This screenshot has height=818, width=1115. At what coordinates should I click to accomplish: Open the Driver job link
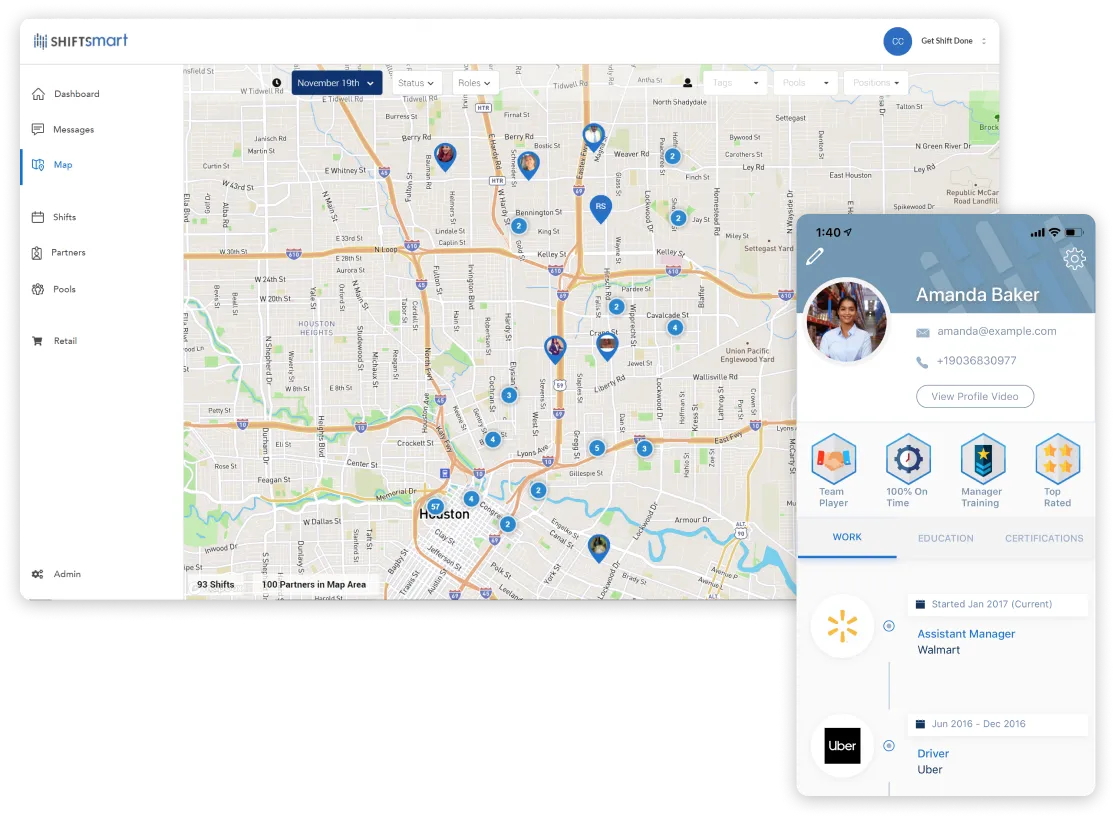click(x=933, y=753)
